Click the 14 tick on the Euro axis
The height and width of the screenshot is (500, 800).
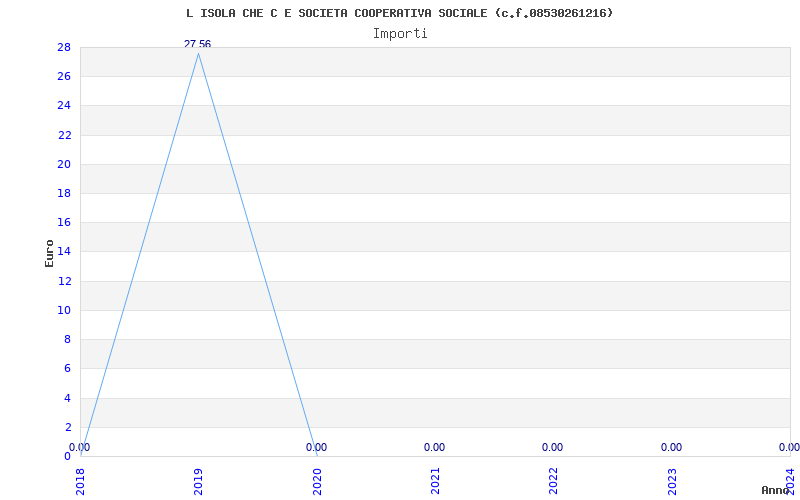[64, 252]
